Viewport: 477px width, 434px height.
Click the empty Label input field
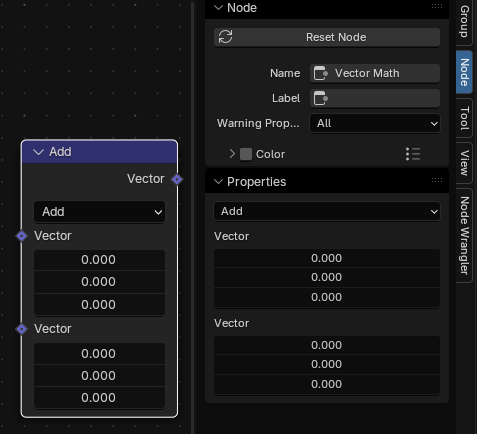click(x=375, y=98)
